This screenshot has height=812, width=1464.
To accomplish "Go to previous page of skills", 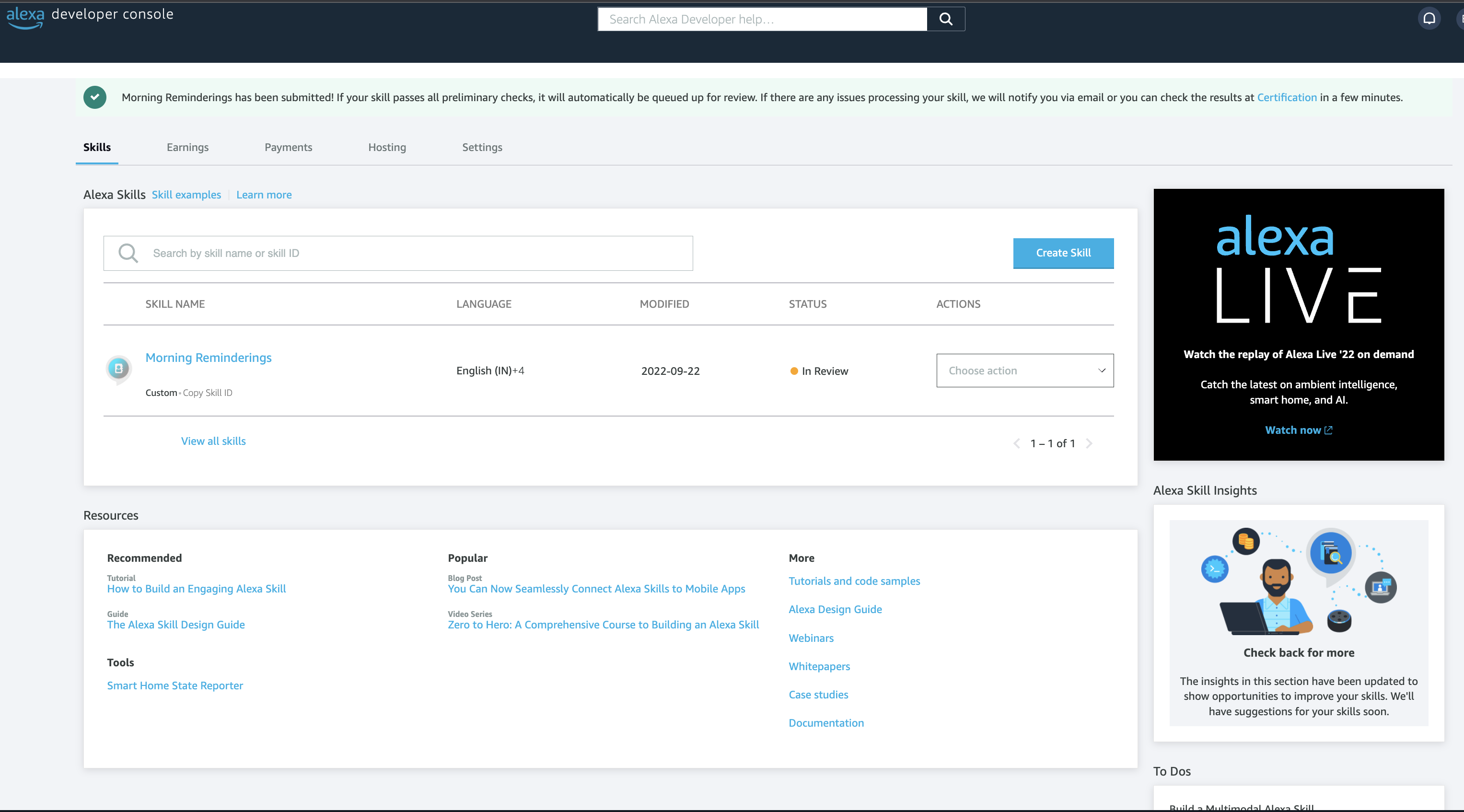I will (1016, 443).
